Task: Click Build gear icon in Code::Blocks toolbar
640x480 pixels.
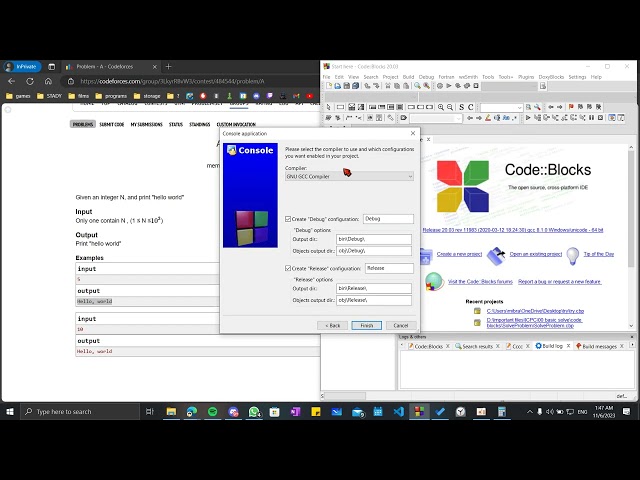Action: coord(440,86)
